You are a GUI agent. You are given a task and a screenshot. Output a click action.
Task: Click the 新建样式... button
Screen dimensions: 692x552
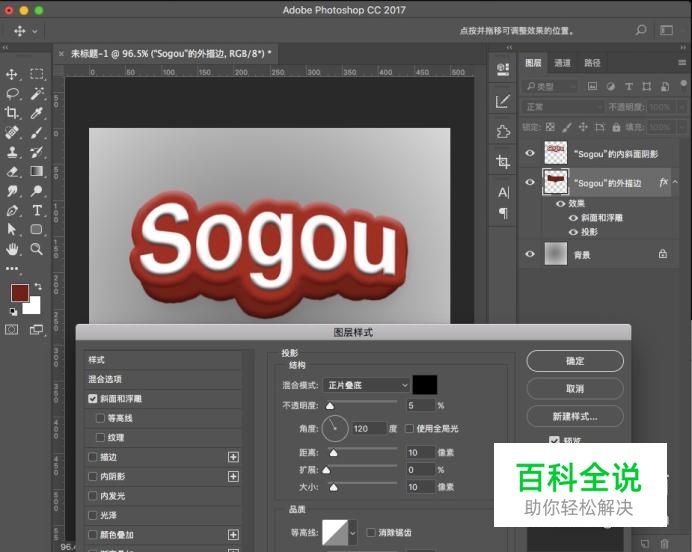(x=575, y=416)
